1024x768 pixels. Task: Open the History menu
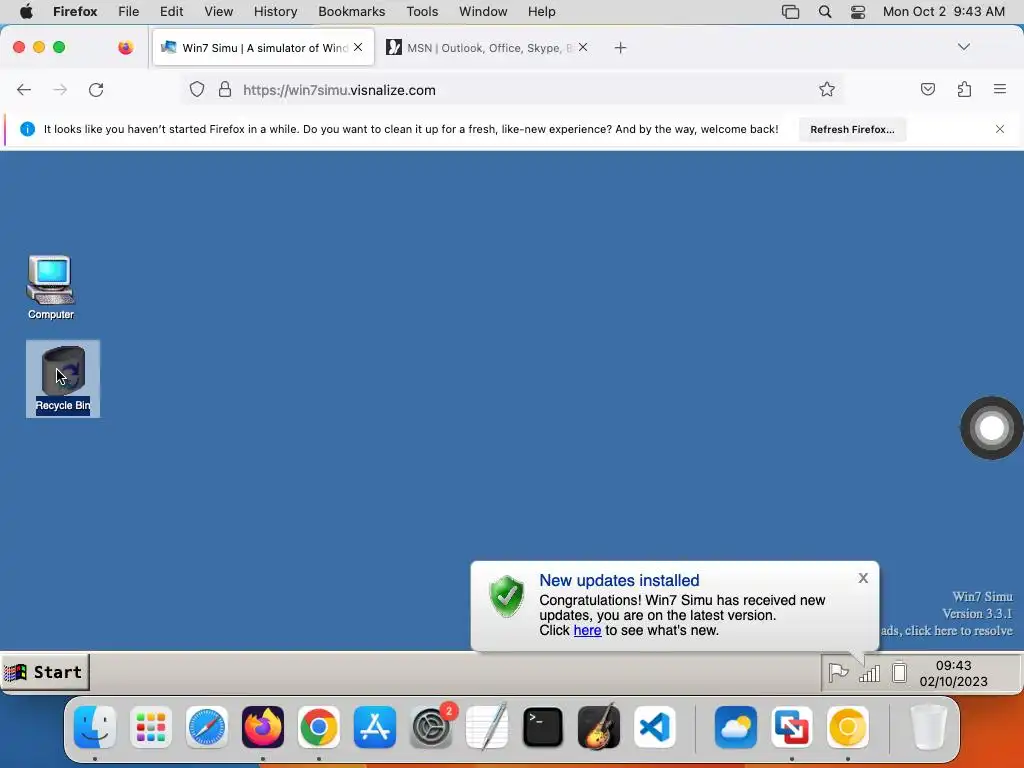tap(275, 12)
